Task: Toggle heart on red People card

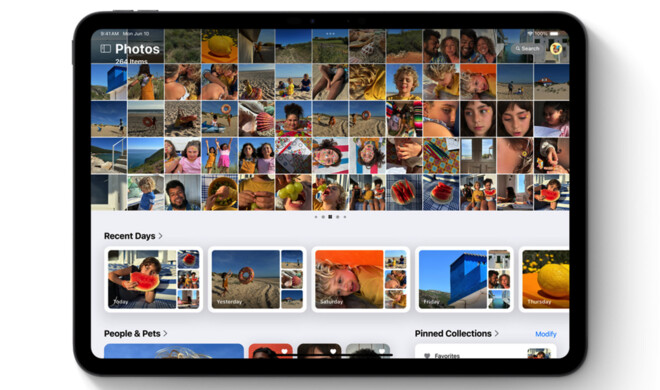Action: tap(284, 351)
